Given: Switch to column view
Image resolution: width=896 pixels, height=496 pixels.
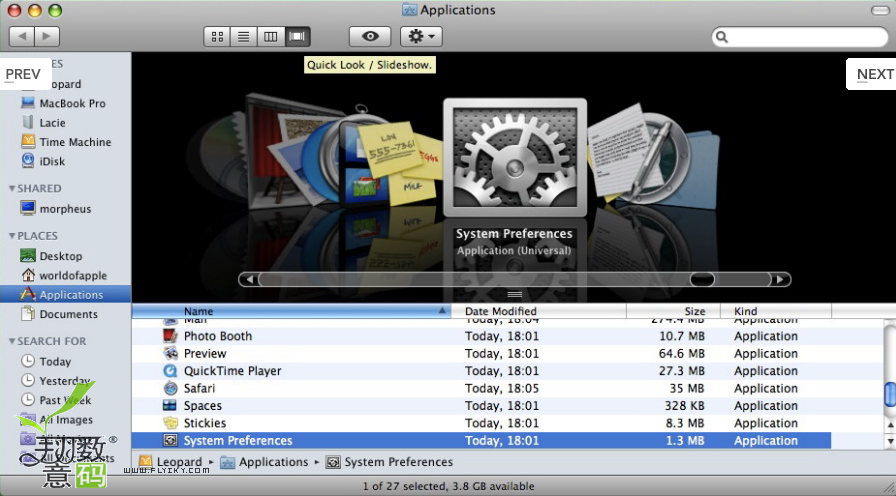Looking at the screenshot, I should (x=270, y=37).
